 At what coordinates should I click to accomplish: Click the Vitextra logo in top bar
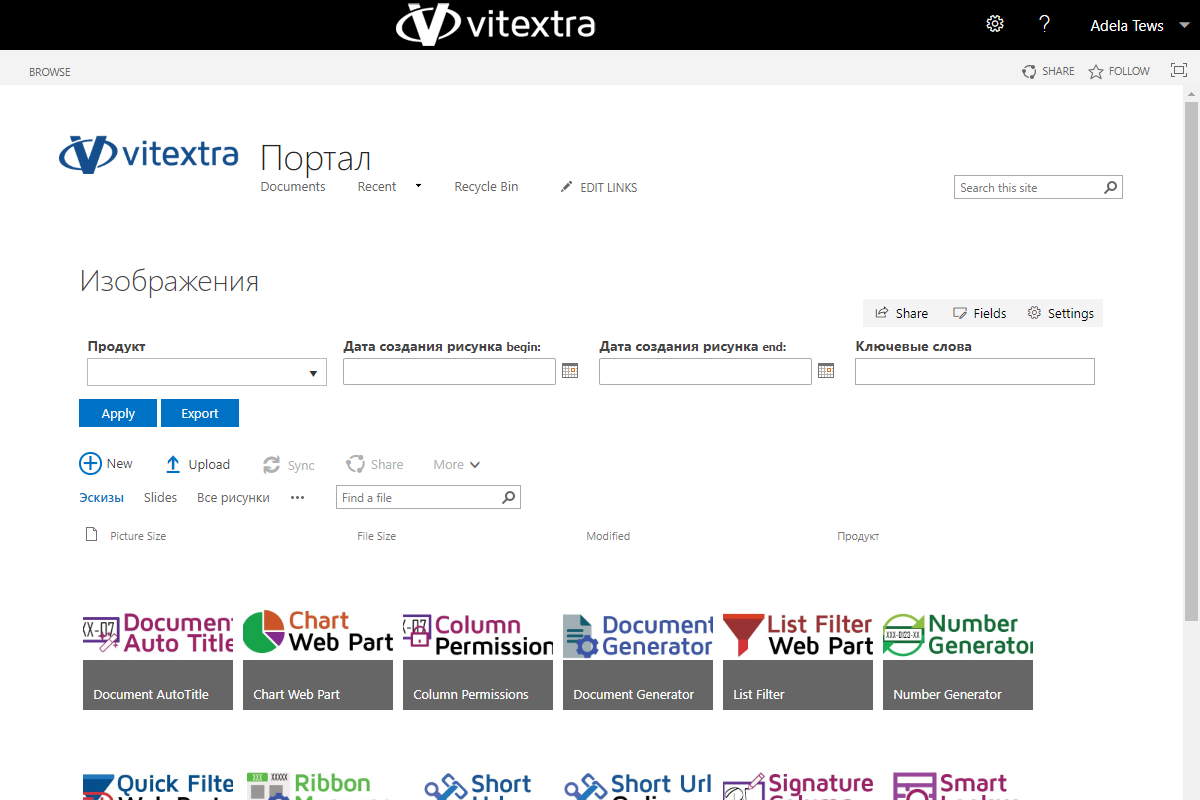496,24
